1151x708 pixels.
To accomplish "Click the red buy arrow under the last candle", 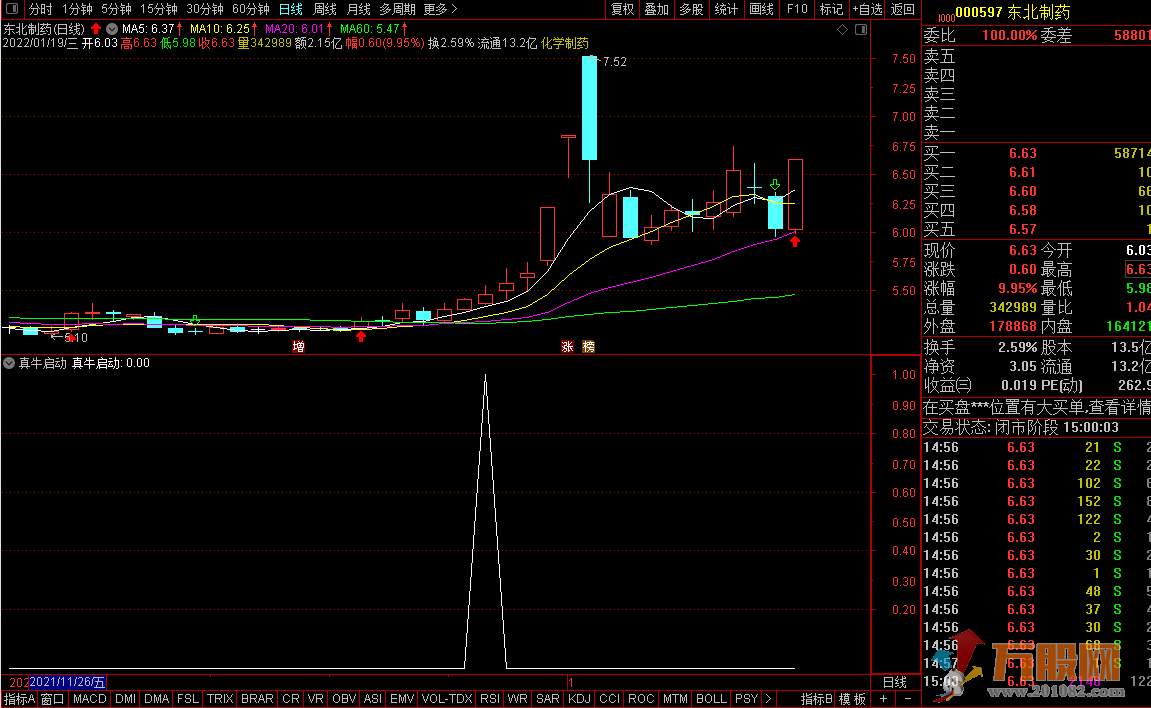I will tap(794, 241).
